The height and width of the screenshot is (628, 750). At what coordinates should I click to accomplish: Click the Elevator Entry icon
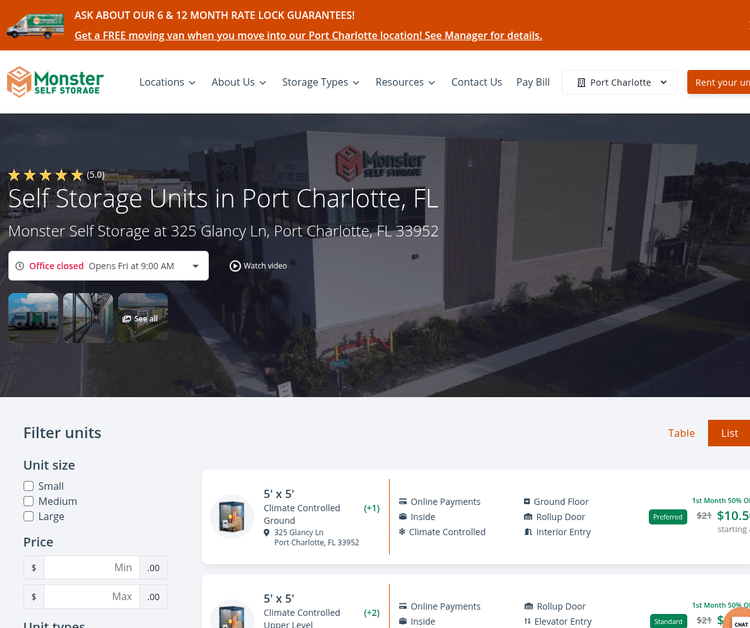click(x=528, y=621)
